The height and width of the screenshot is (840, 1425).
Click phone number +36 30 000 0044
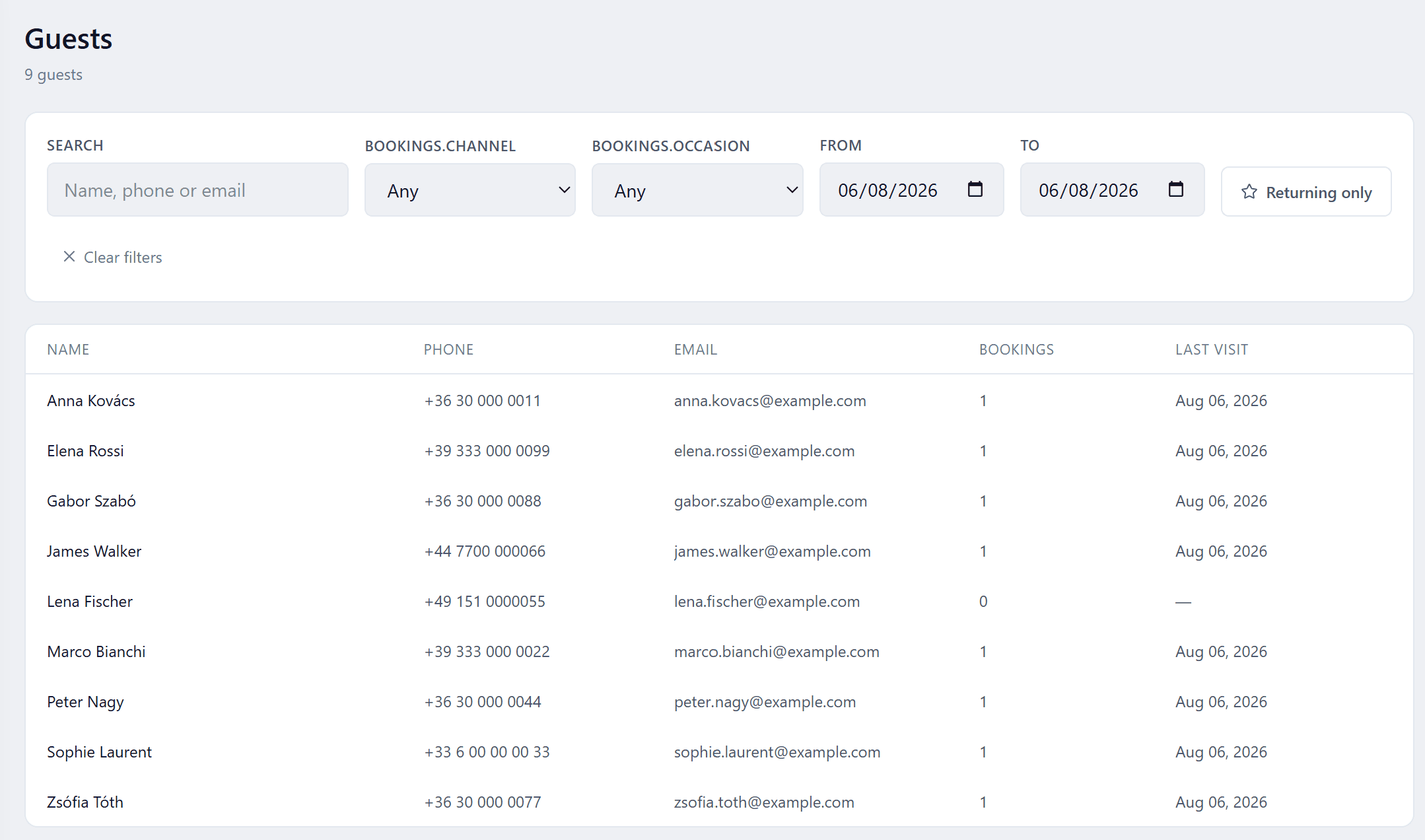(483, 702)
